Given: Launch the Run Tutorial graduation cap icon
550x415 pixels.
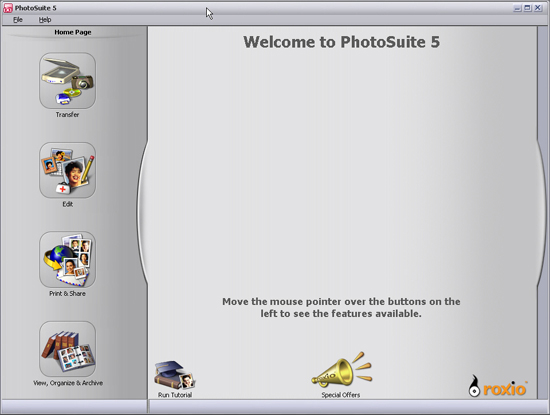Looking at the screenshot, I should pos(174,375).
